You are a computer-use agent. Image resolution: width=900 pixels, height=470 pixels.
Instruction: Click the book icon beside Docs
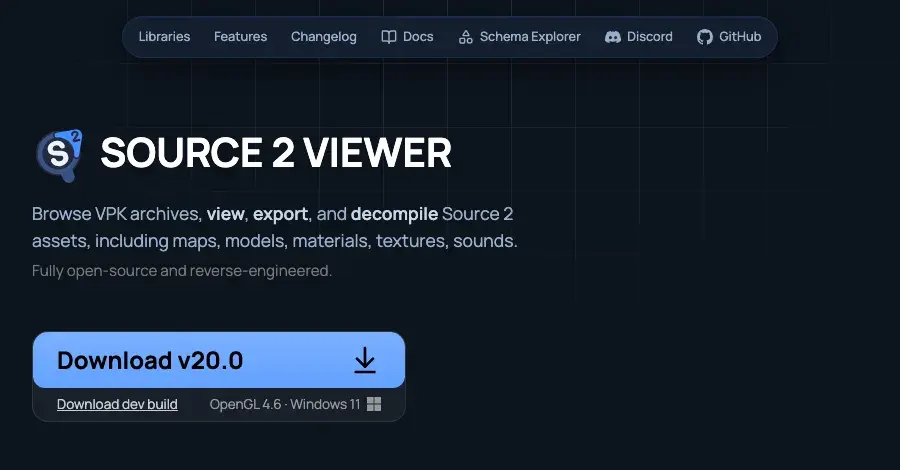tap(389, 37)
